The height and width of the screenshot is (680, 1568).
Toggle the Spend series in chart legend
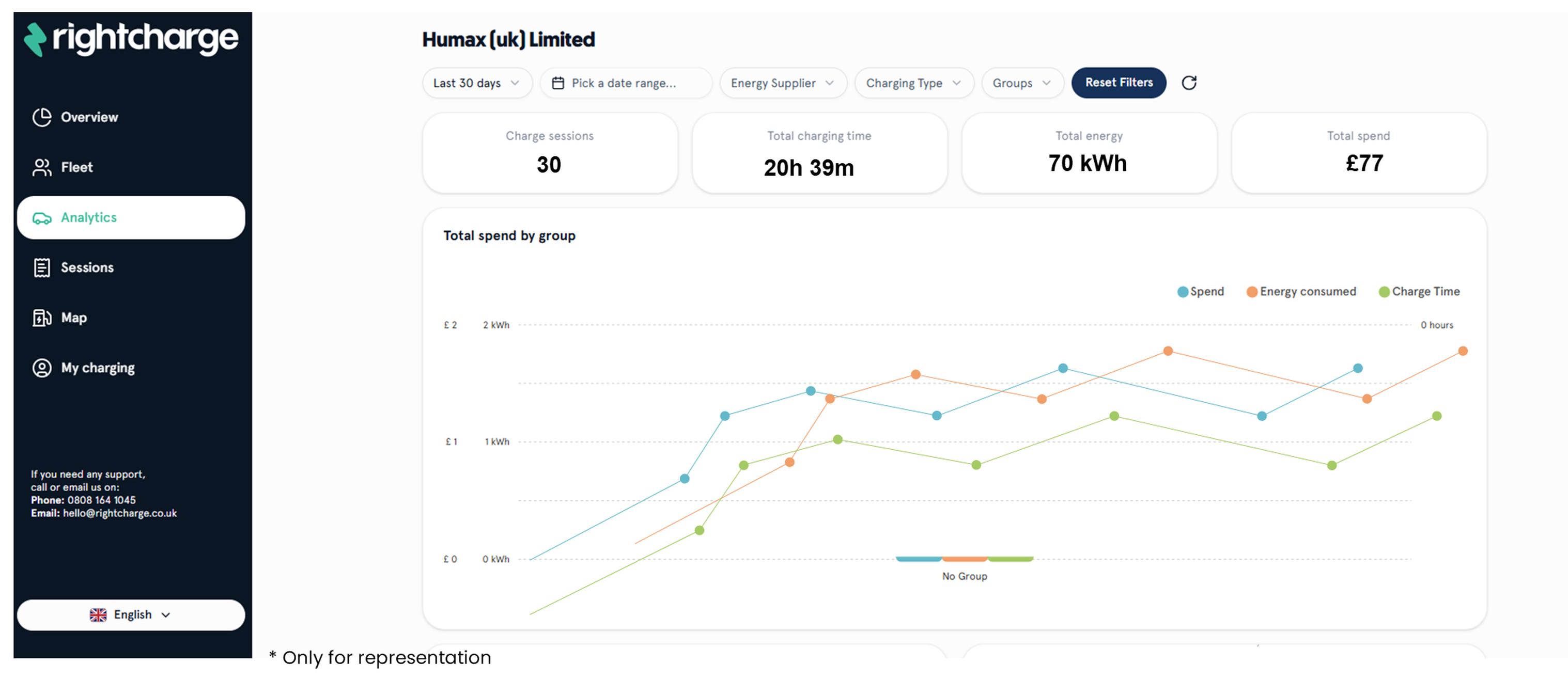[x=1200, y=291]
